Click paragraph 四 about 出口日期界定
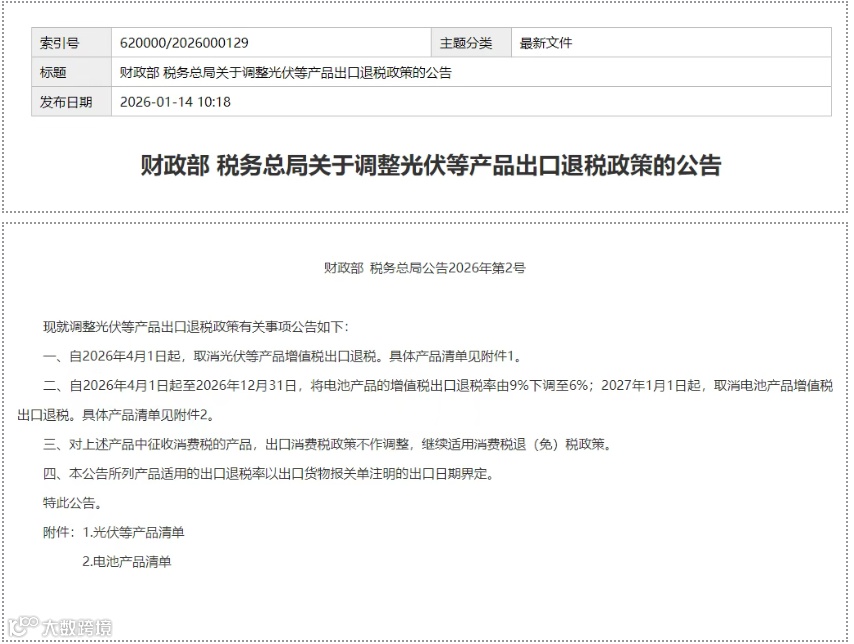 tap(269, 474)
